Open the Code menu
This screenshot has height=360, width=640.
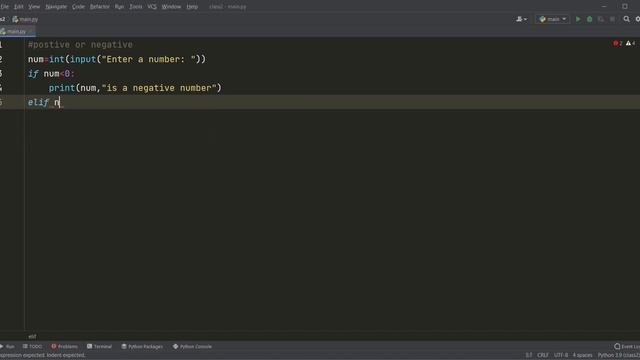click(x=78, y=7)
